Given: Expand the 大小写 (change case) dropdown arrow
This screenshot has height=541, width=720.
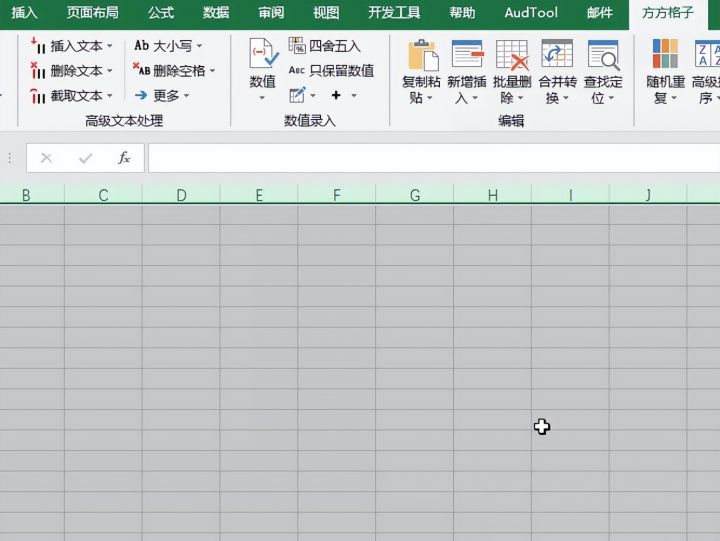Looking at the screenshot, I should click(x=199, y=46).
